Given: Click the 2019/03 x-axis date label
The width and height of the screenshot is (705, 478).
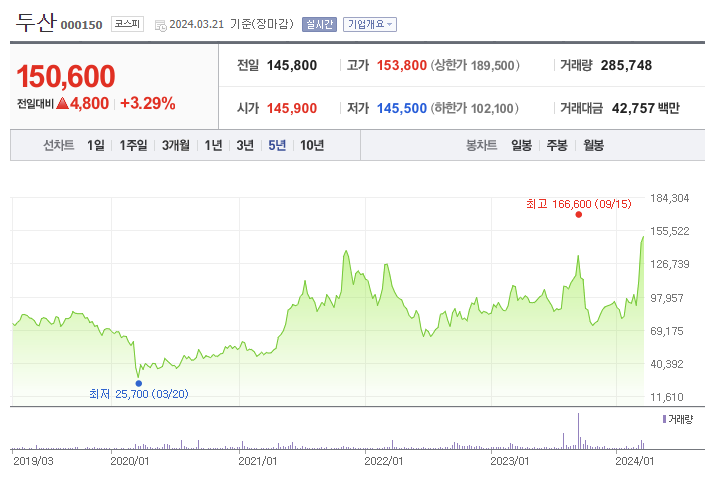Looking at the screenshot, I should click(33, 461).
